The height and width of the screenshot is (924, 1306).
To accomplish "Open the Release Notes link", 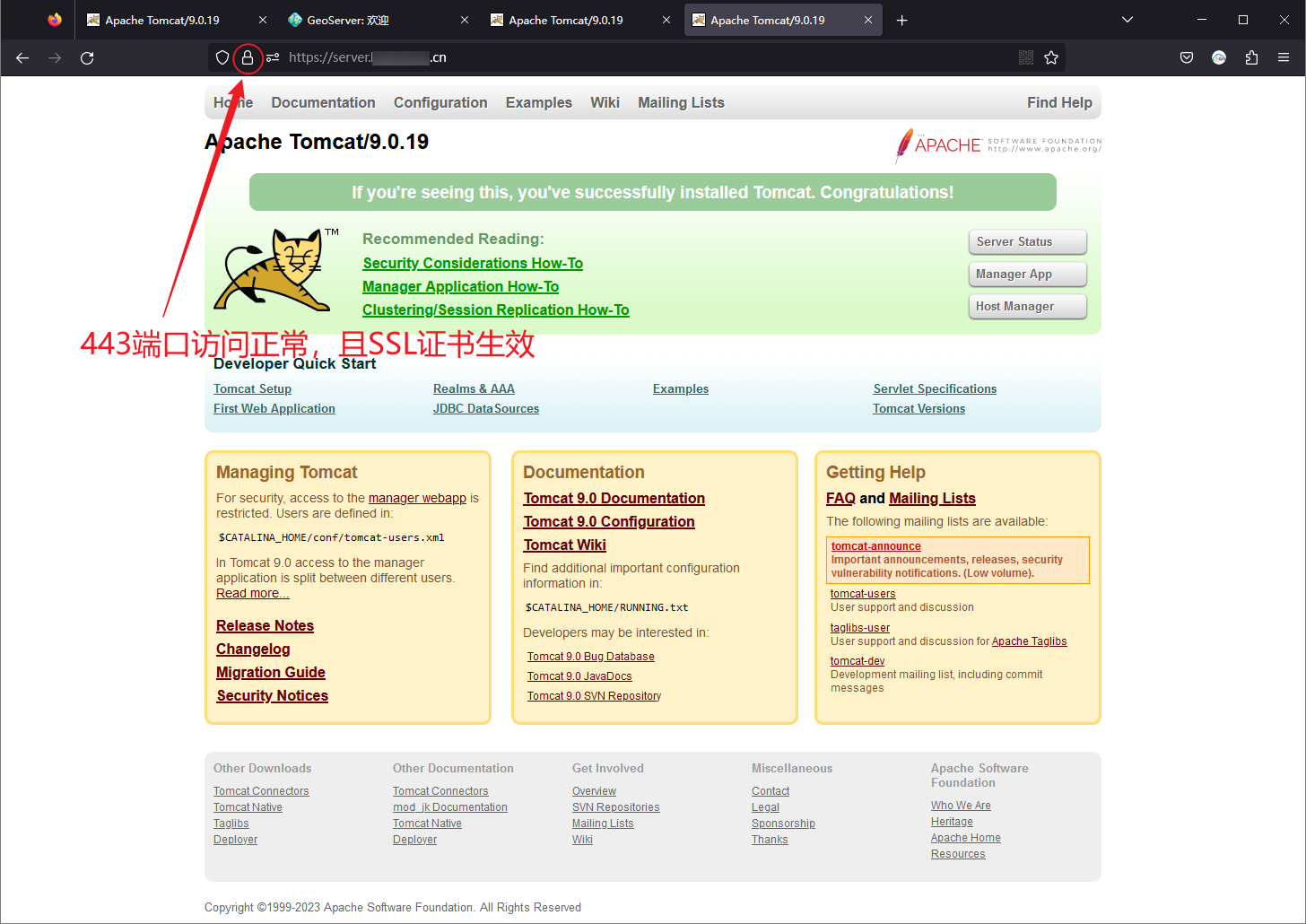I will coord(265,625).
